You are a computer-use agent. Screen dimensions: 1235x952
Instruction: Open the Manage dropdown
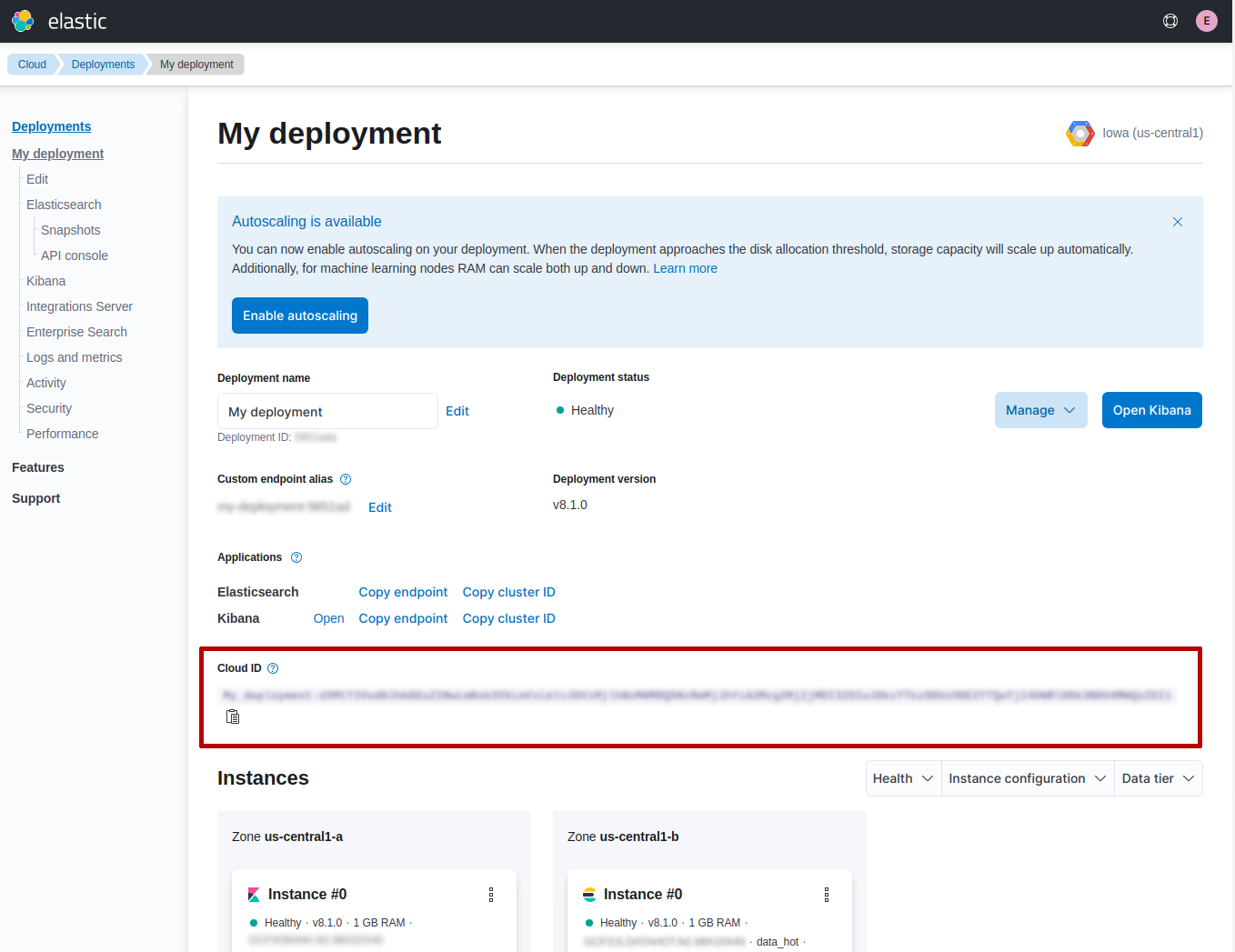[1040, 410]
